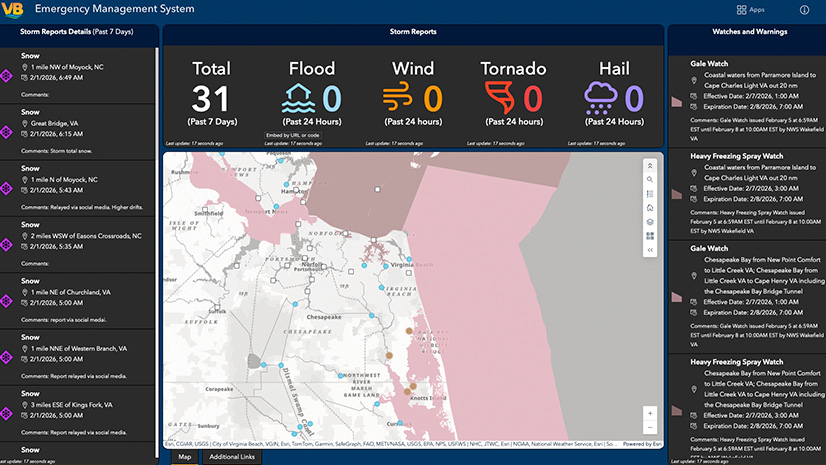Click the Flood count value 0

(332, 98)
